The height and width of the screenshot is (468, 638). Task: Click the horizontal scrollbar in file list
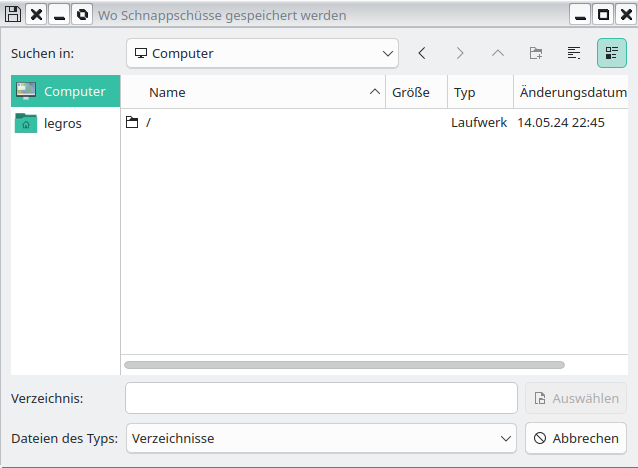(x=344, y=365)
